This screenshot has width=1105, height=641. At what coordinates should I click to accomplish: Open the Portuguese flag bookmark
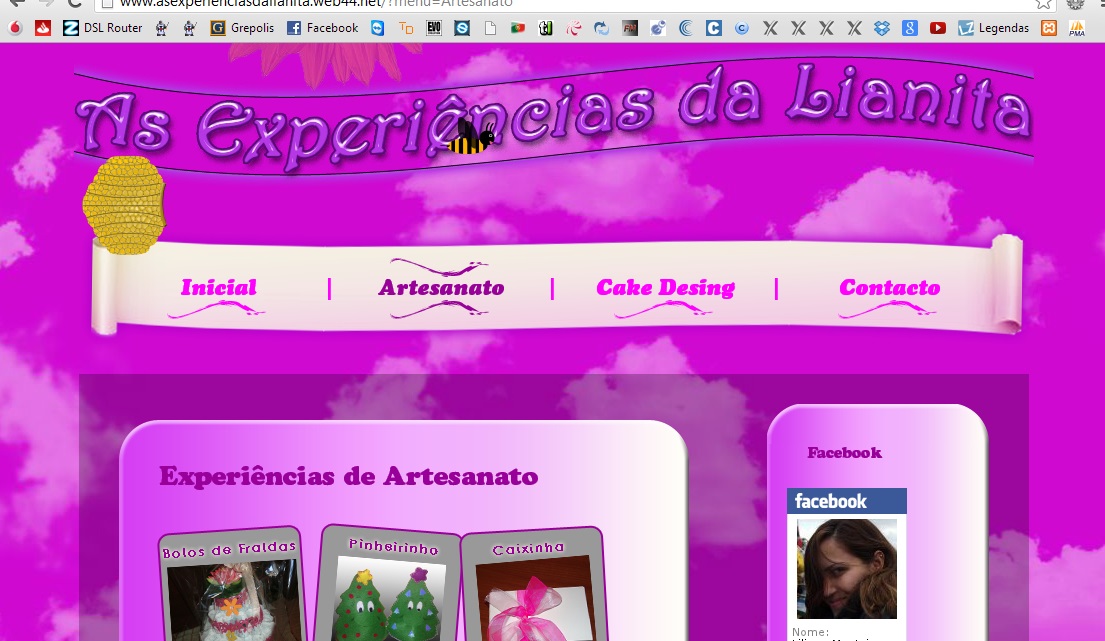click(x=518, y=28)
